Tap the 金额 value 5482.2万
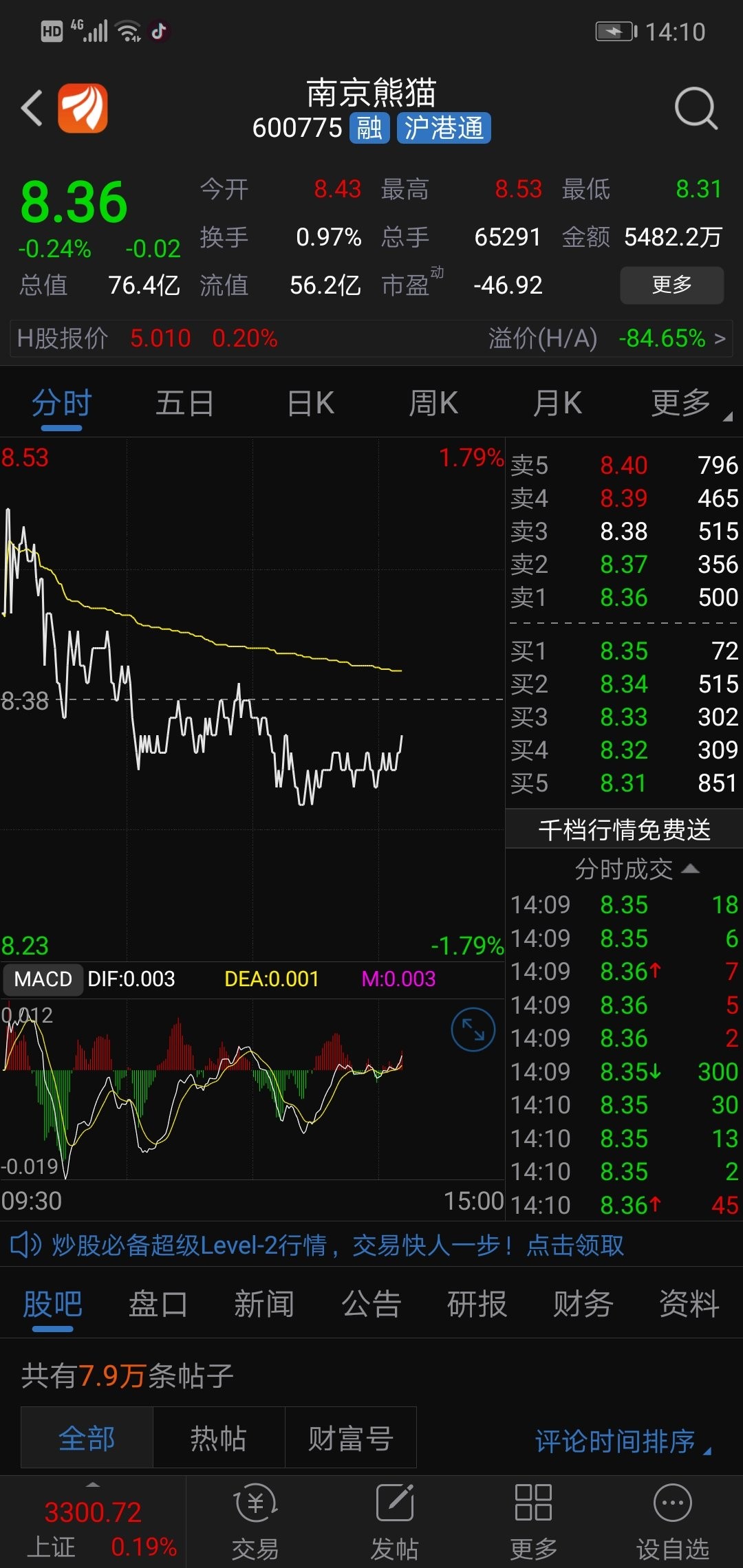 point(673,237)
